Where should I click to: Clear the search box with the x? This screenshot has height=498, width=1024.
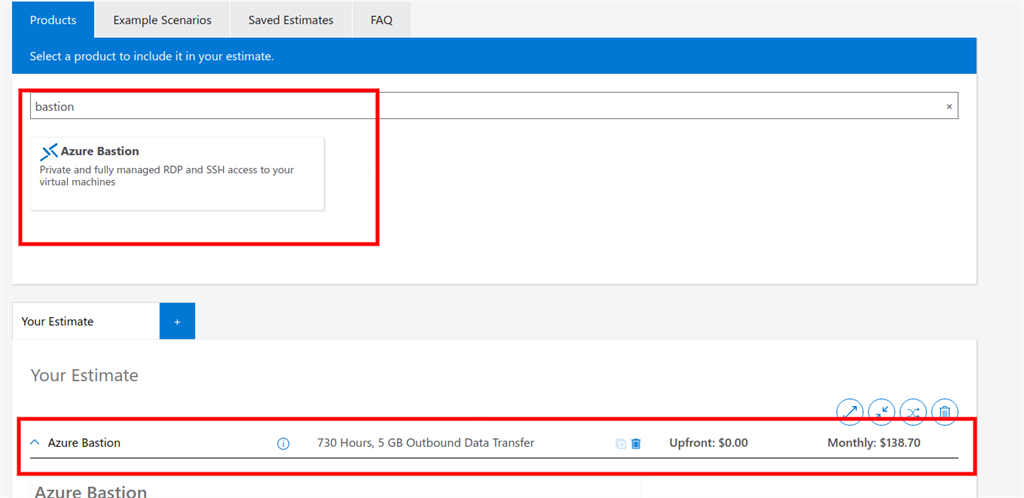(949, 106)
